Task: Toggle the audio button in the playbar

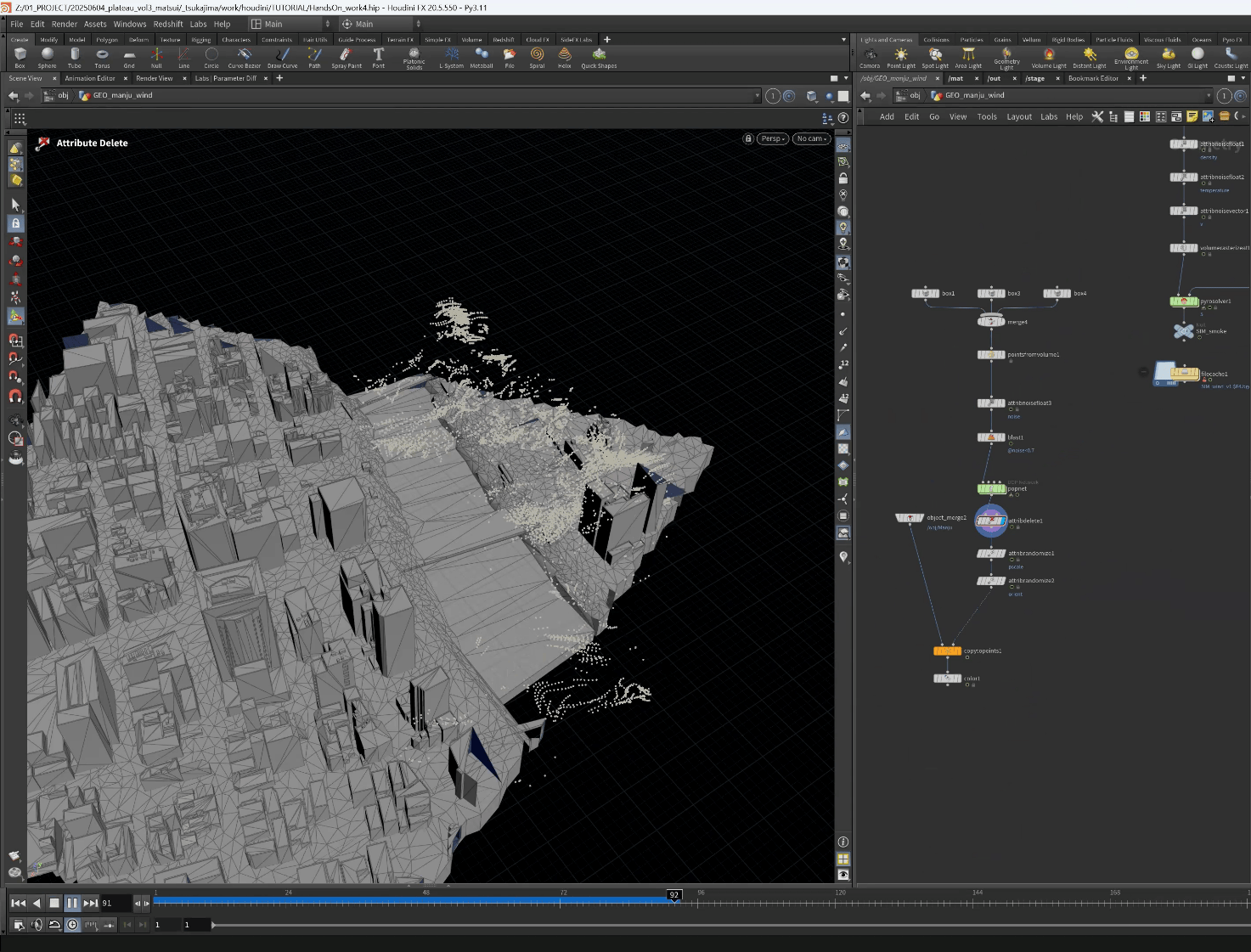Action: click(37, 925)
